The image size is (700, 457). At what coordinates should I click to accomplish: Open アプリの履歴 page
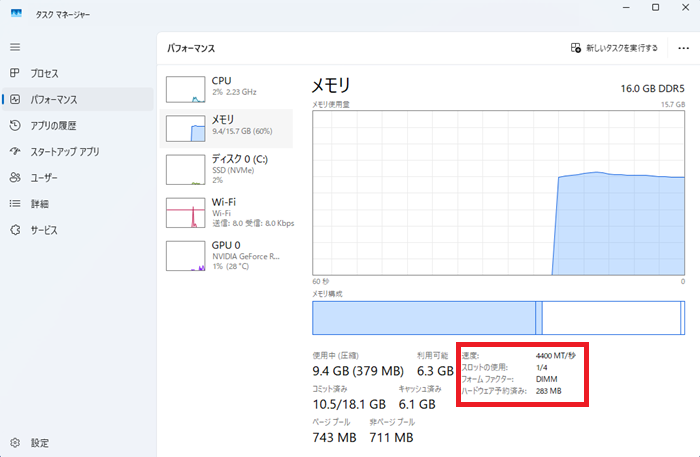(x=78, y=125)
